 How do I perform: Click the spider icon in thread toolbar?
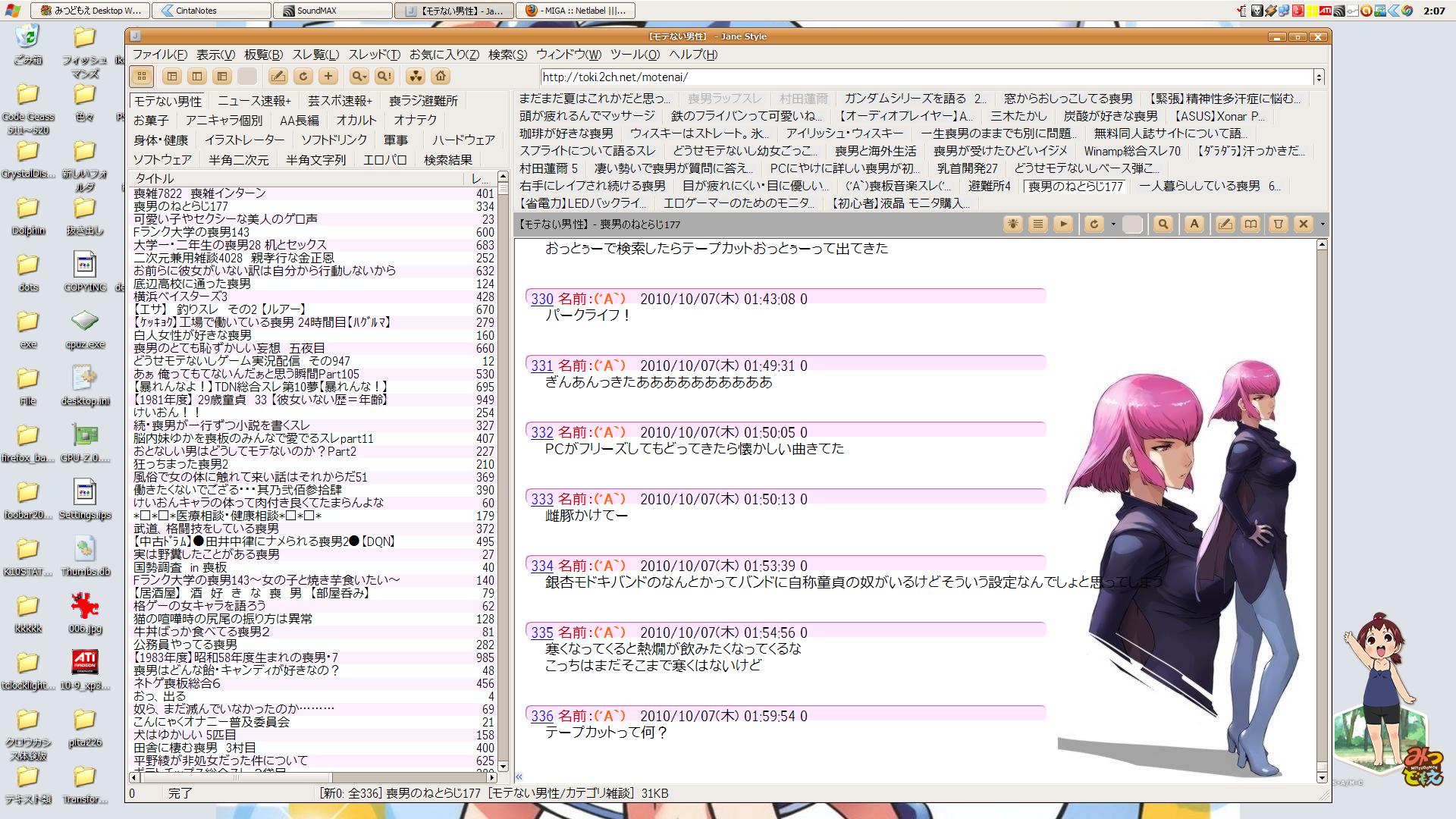pyautogui.click(x=1013, y=224)
